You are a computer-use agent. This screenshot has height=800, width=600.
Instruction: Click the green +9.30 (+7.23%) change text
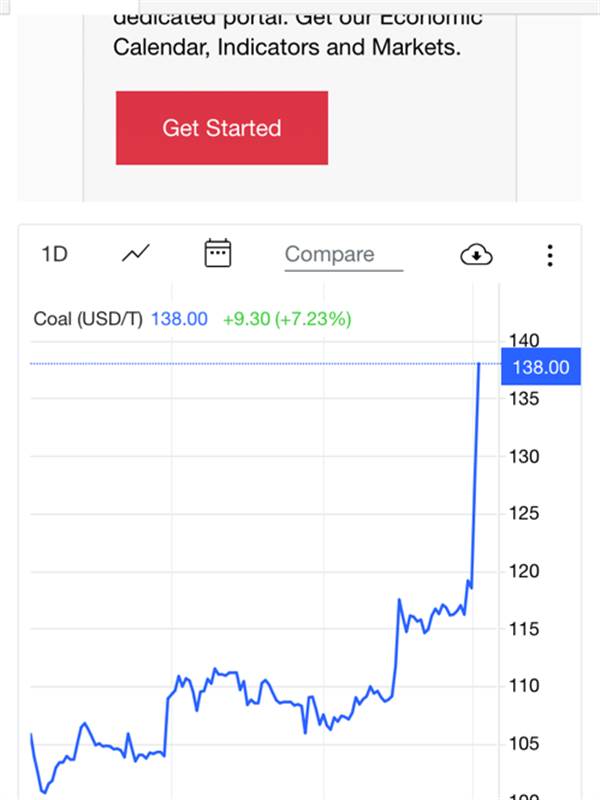(287, 319)
